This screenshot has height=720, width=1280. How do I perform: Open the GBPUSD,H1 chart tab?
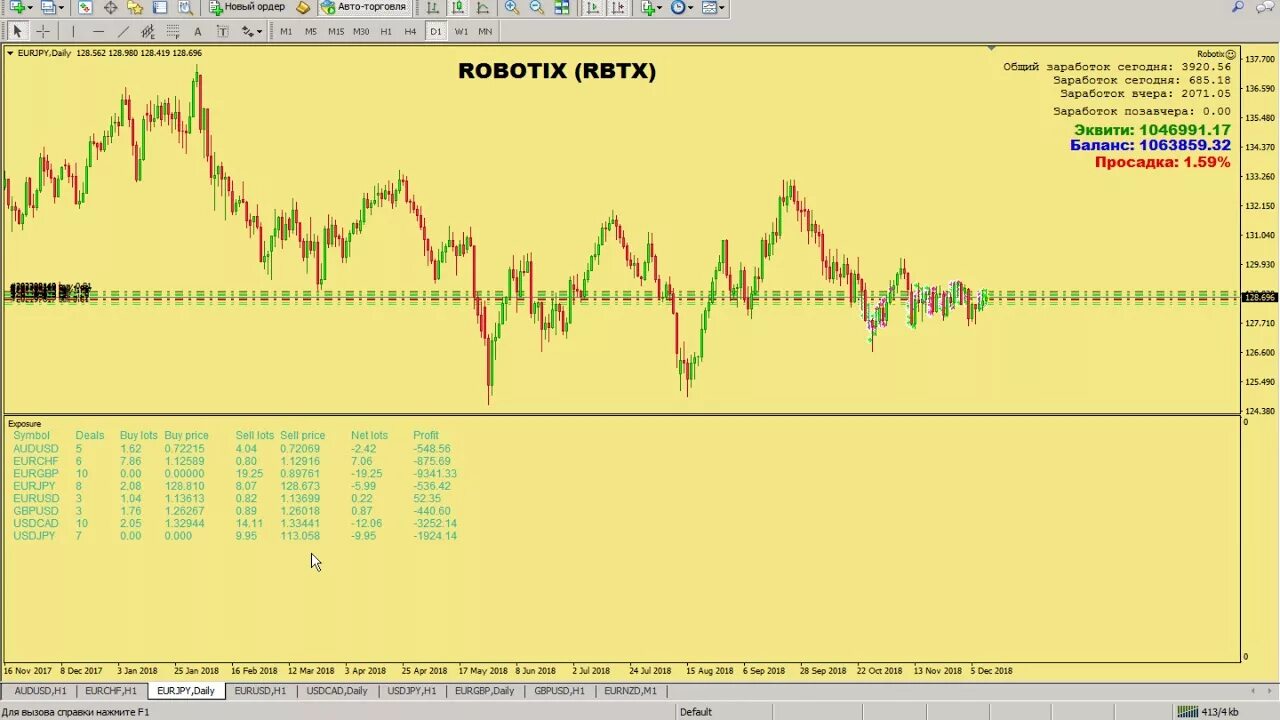[560, 690]
